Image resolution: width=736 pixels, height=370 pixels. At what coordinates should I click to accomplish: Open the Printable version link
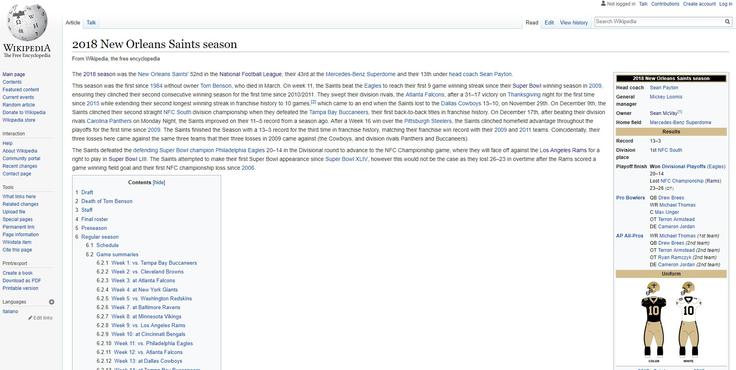[x=20, y=288]
